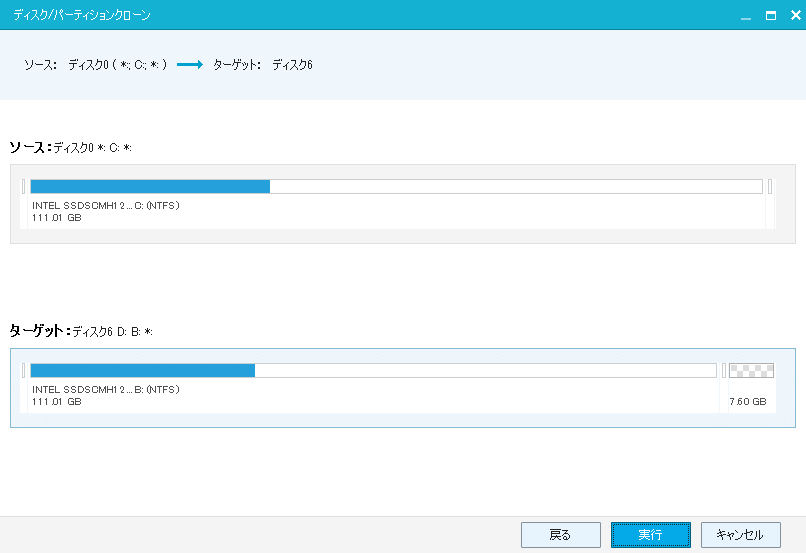The image size is (806, 553).
Task: Click the 実行 (Execute) button
Action: [x=650, y=535]
